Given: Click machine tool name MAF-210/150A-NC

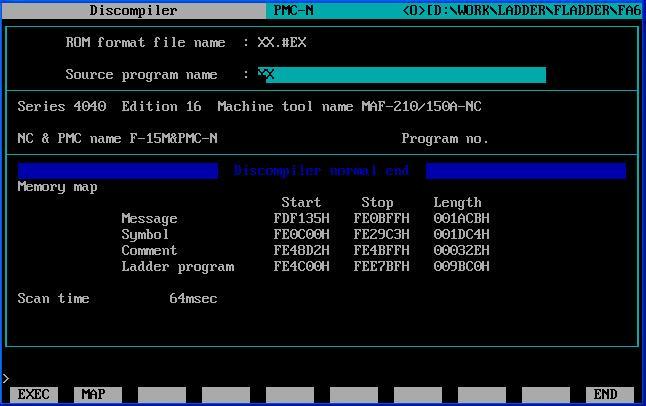Looking at the screenshot, I should [421, 107].
